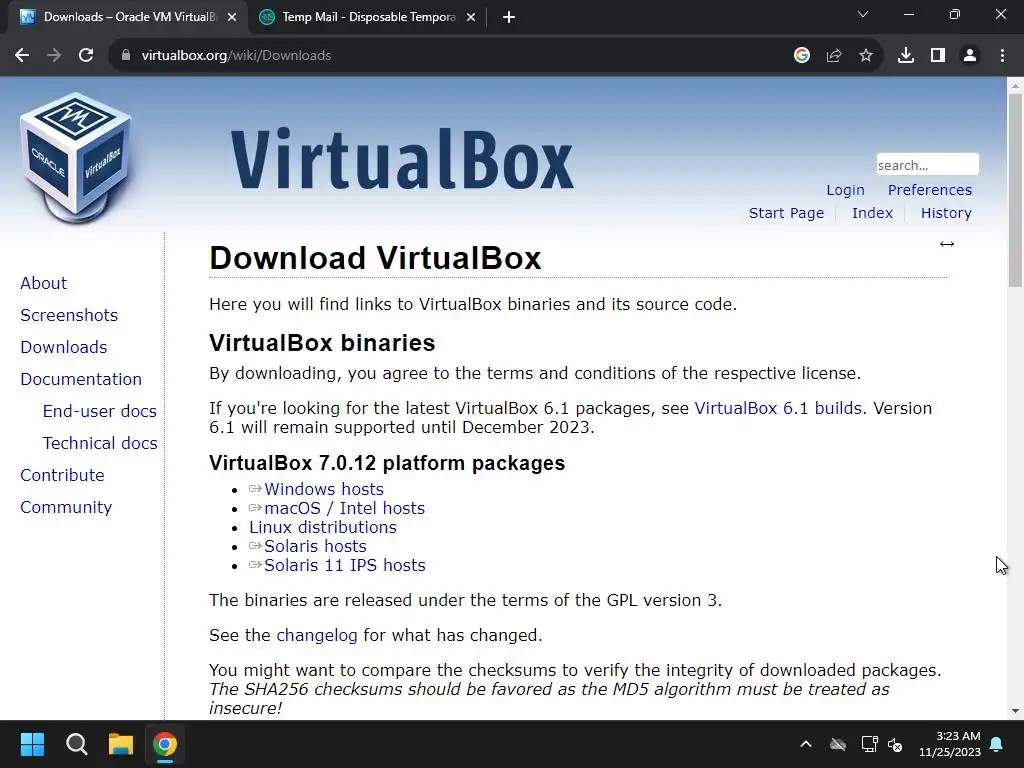This screenshot has width=1024, height=768.
Task: Open Downloads in the sidebar
Action: coord(64,347)
